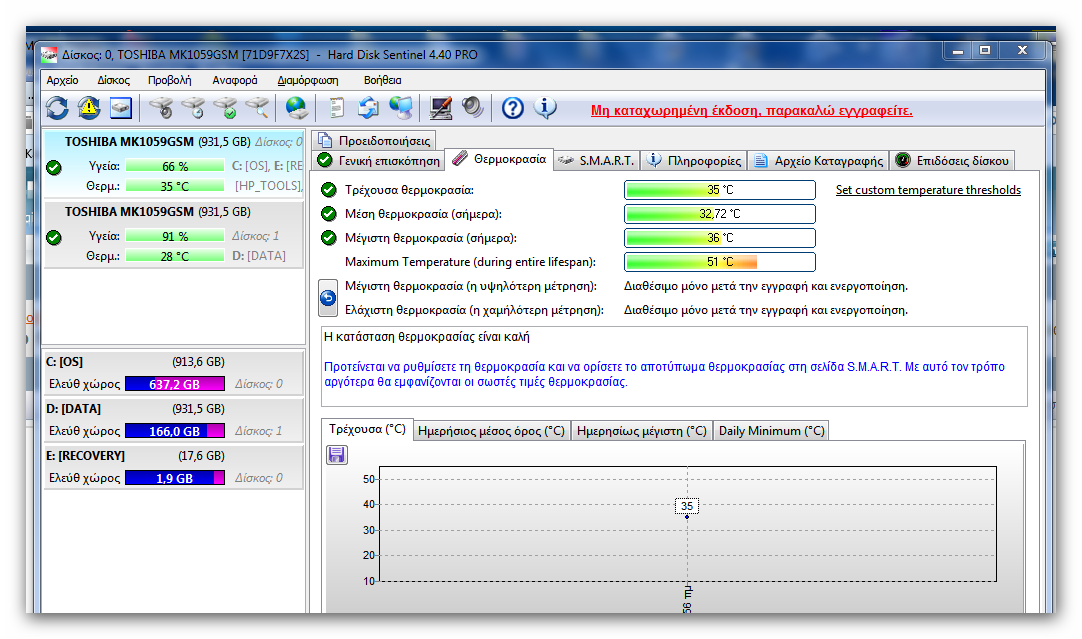Click the globe with disk toolbar icon

click(x=297, y=108)
